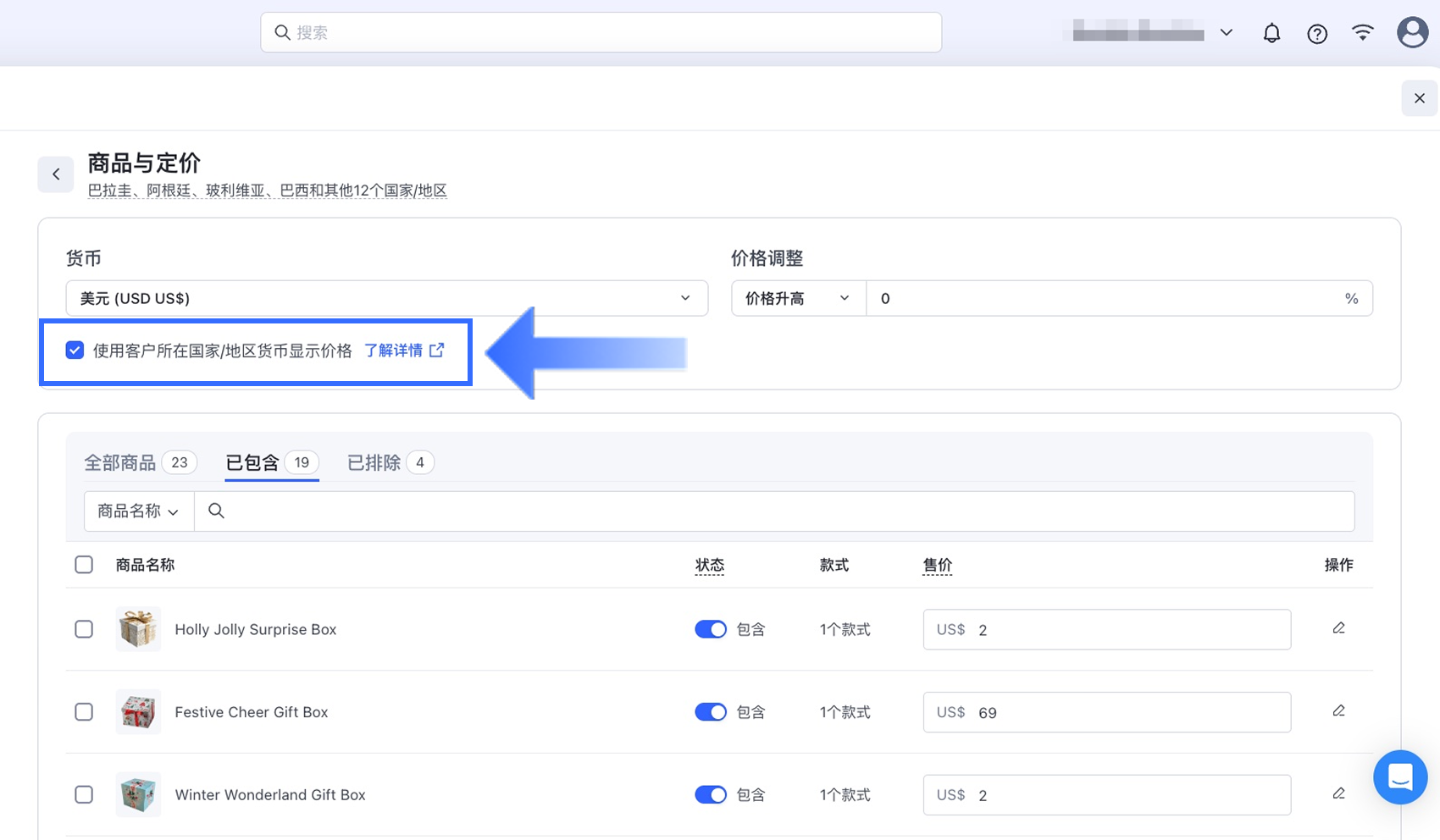This screenshot has height=840, width=1440.
Task: Switch to the 已包含 tab
Action: click(272, 462)
